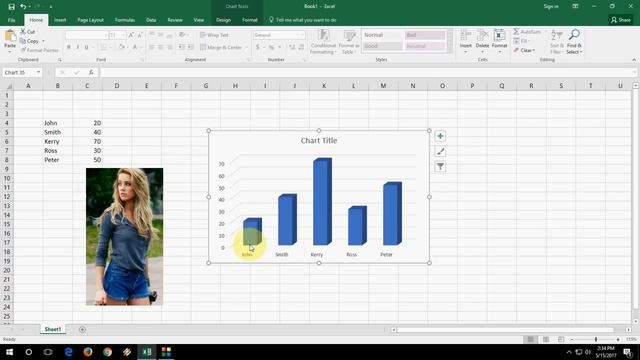The image size is (640, 360).
Task: Open Conditional Formatting menu
Action: [323, 42]
